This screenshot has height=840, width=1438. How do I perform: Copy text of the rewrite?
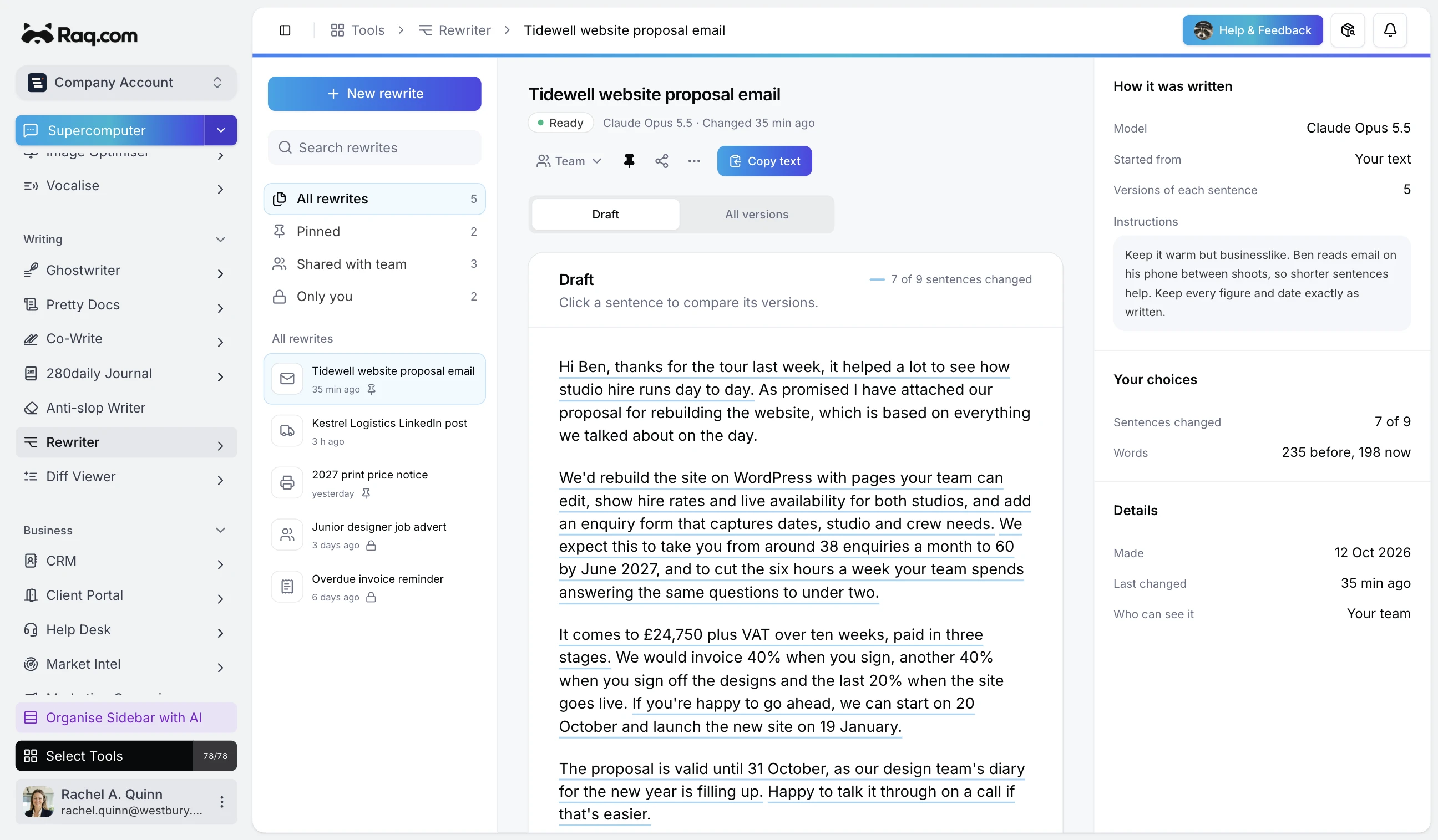(764, 161)
